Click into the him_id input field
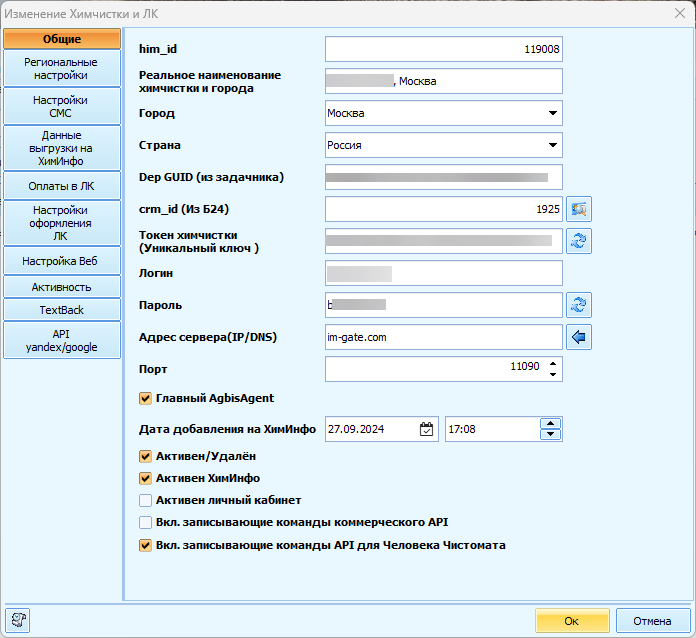Image resolution: width=696 pixels, height=638 pixels. (443, 49)
